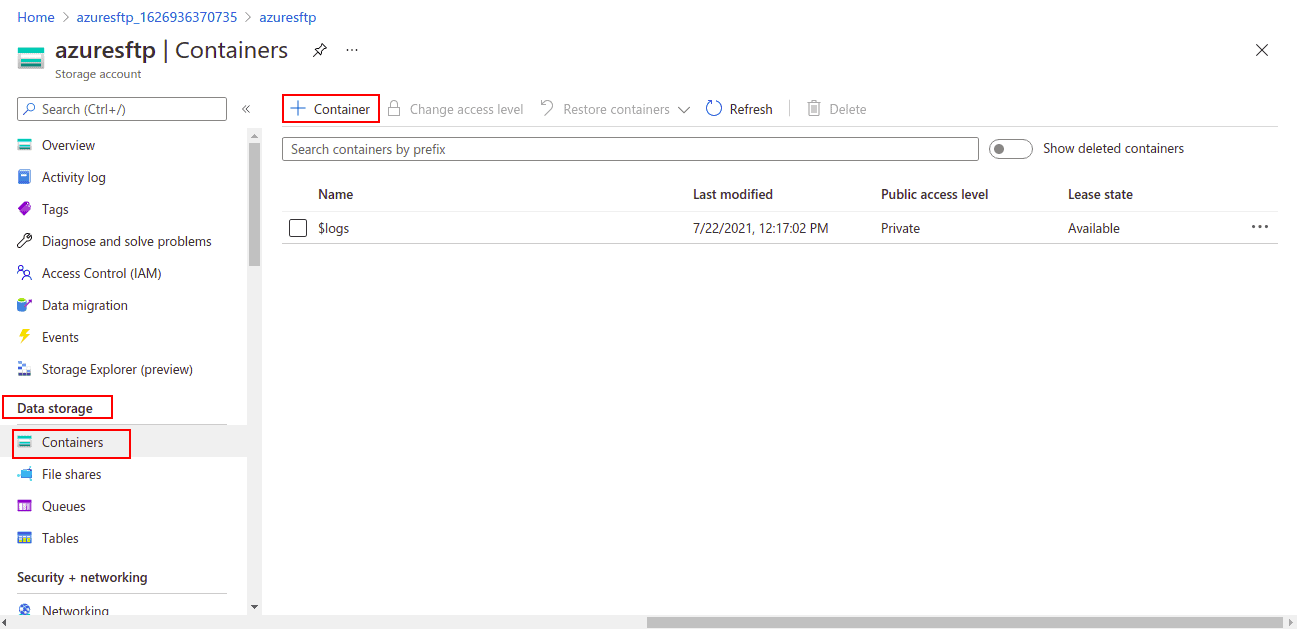This screenshot has height=629, width=1297.
Task: Click the Overview icon in sidebar
Action: click(x=25, y=145)
